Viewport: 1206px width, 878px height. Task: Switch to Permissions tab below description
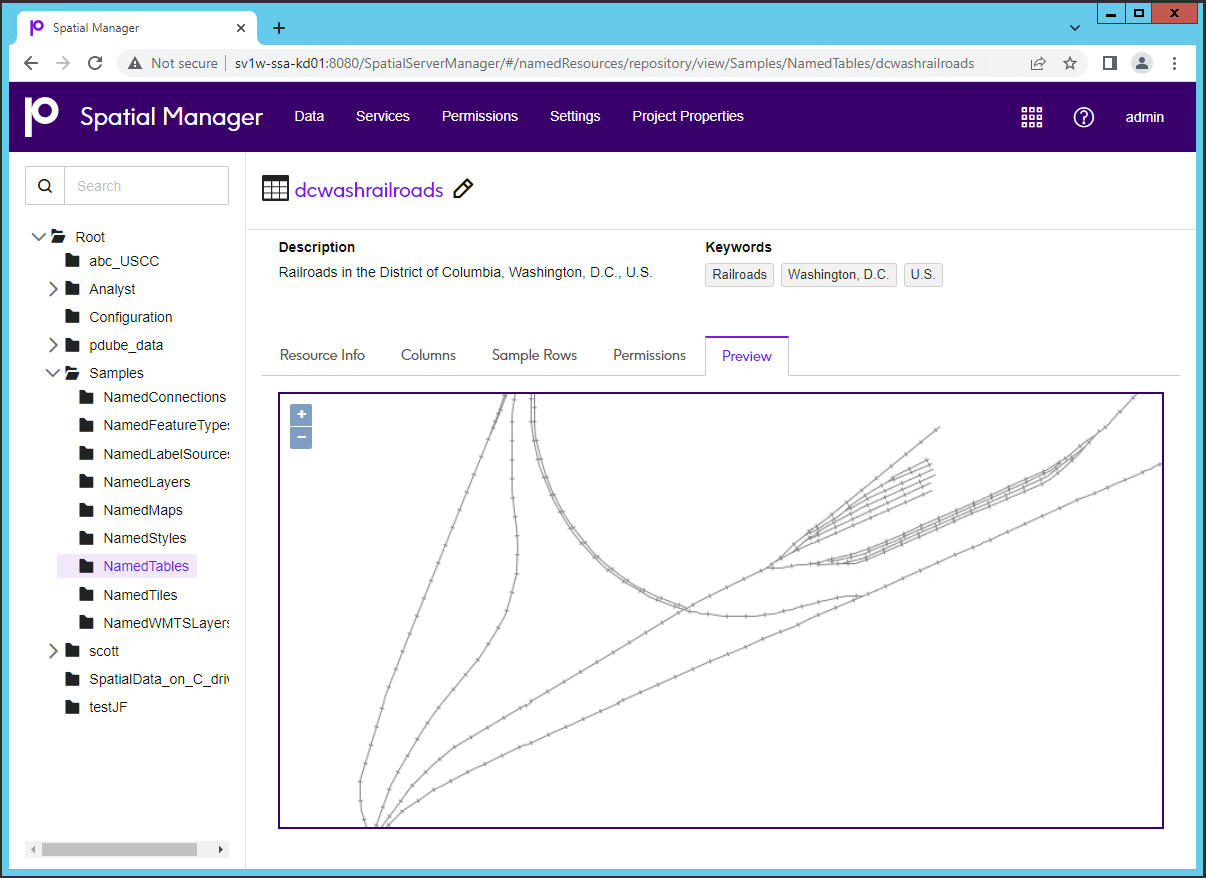coord(649,355)
